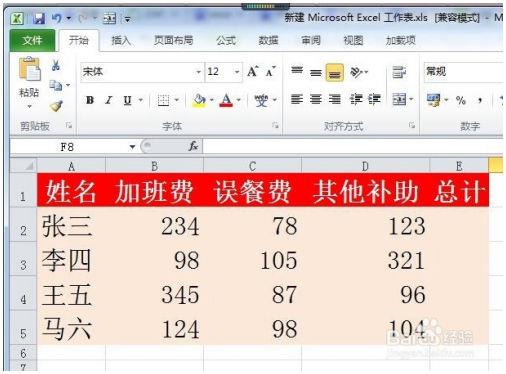Toggle Bold formatting
Screen dimensions: 506x374
point(90,100)
